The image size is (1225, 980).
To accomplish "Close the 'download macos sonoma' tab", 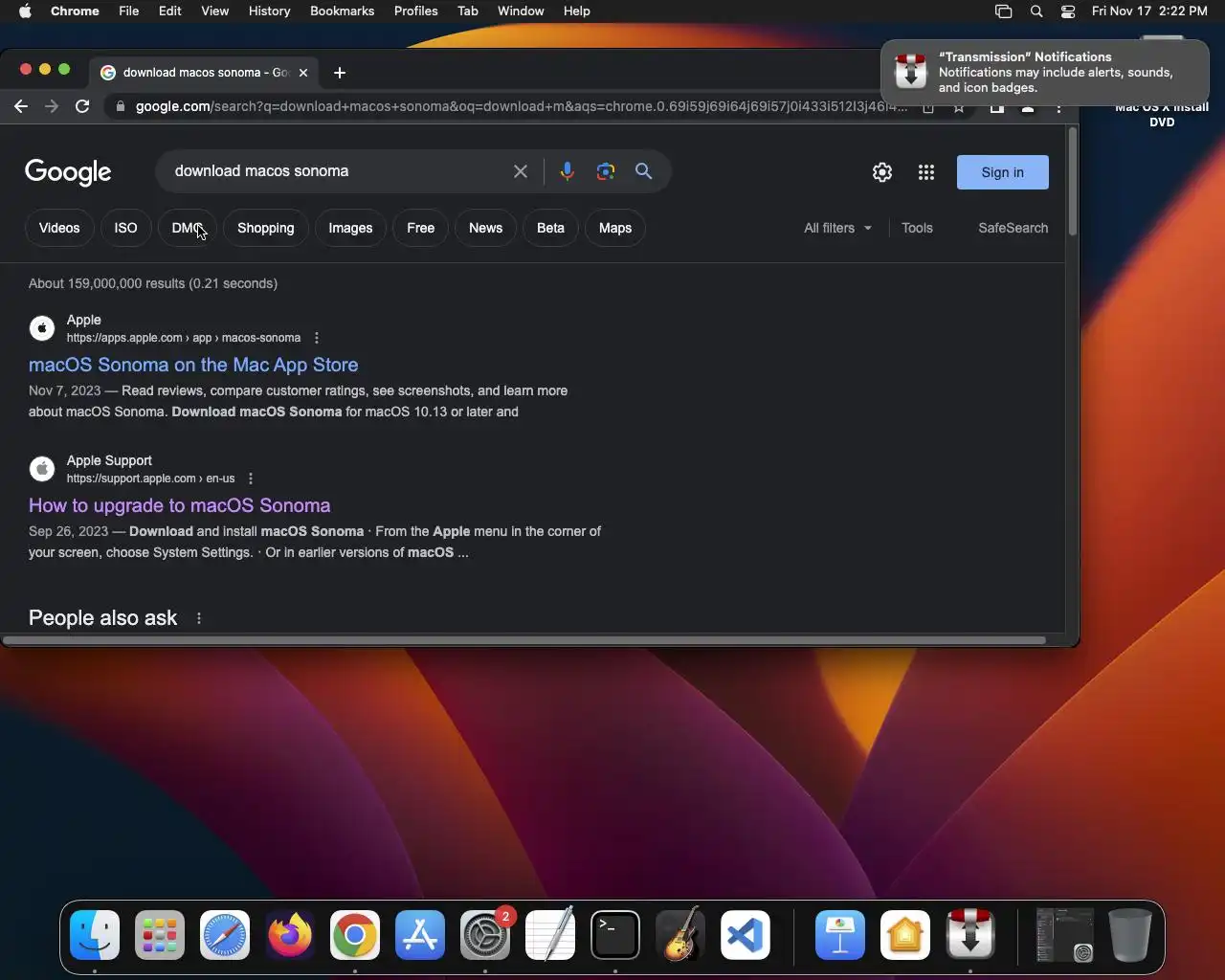I will pyautogui.click(x=303, y=73).
